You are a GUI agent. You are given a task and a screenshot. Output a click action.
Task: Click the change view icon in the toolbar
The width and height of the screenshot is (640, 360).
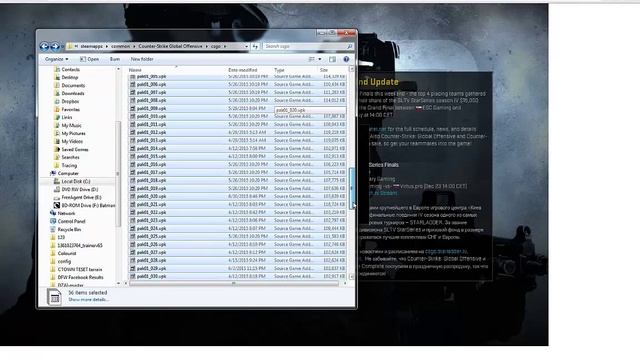click(312, 59)
